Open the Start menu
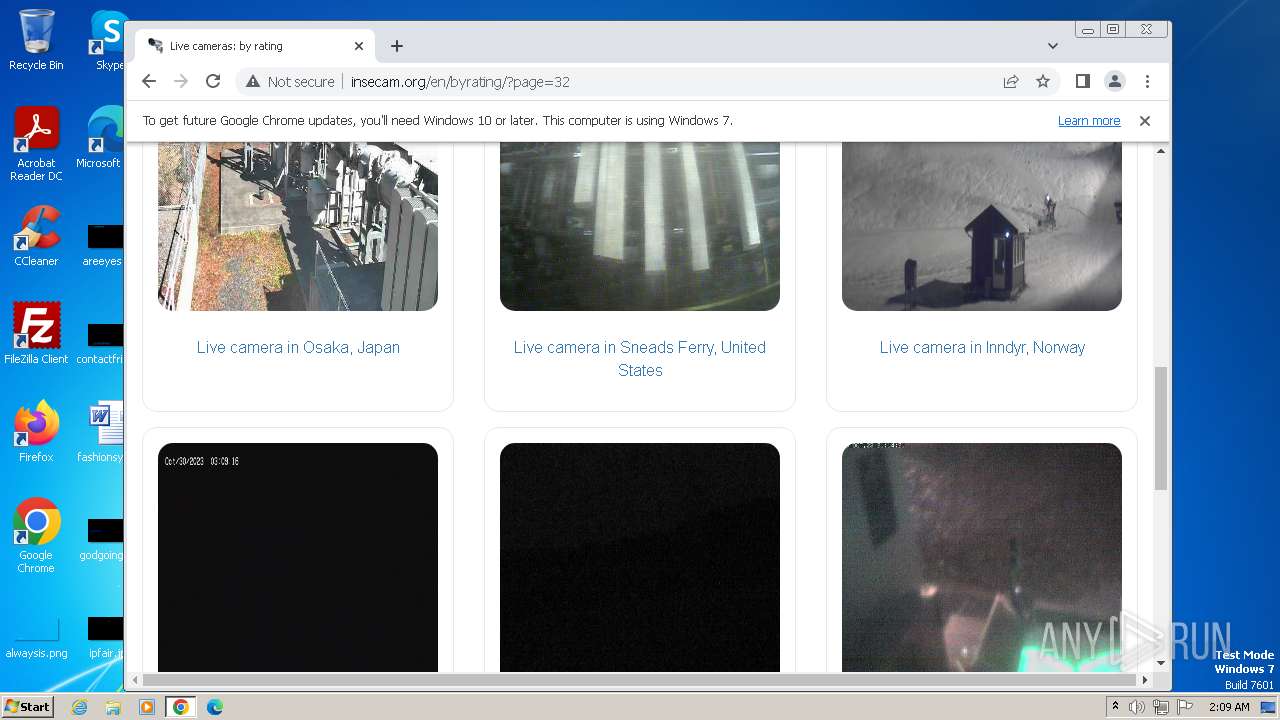1280x720 pixels. [27, 707]
